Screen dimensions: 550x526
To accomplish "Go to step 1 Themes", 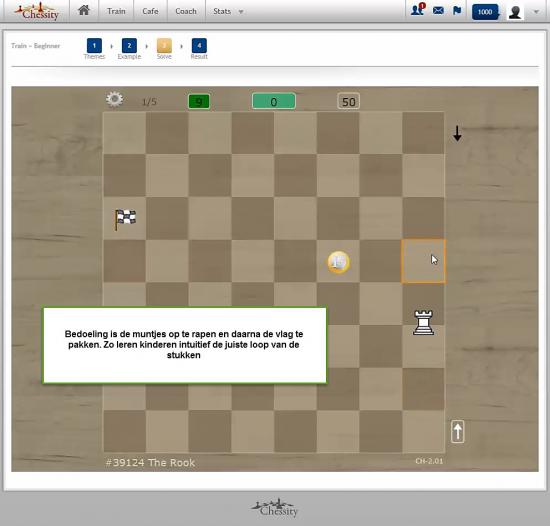I will [x=94, y=49].
